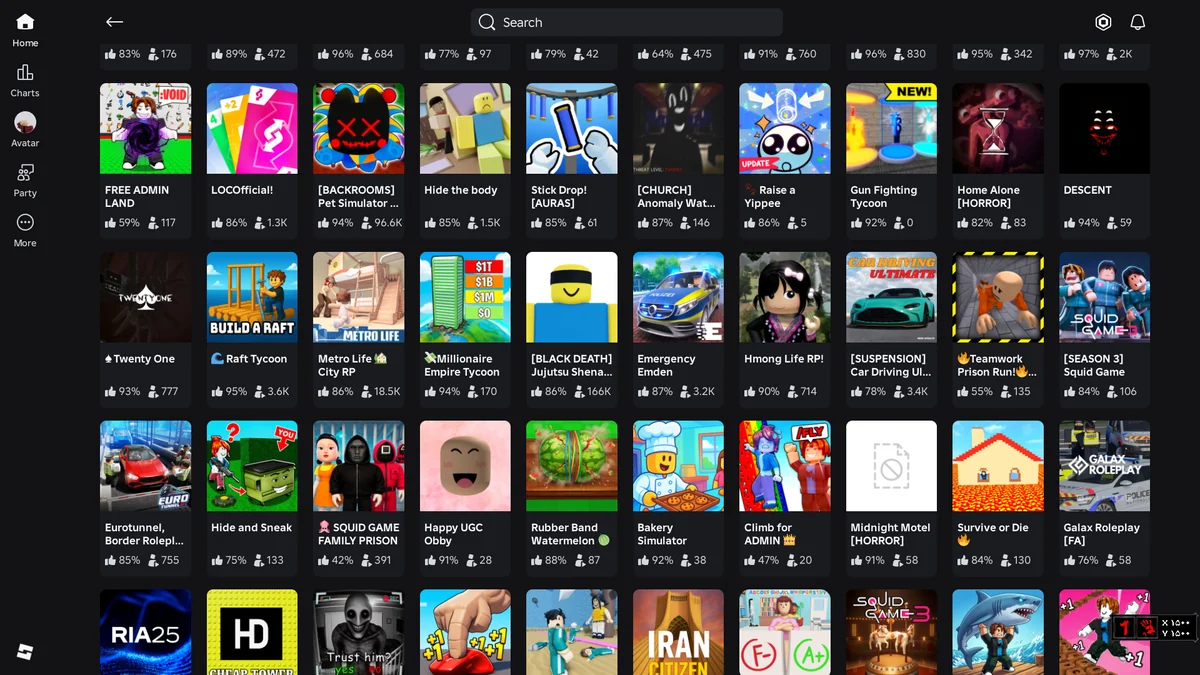Open Charts from the sidebar
The height and width of the screenshot is (675, 1200).
[x=25, y=80]
